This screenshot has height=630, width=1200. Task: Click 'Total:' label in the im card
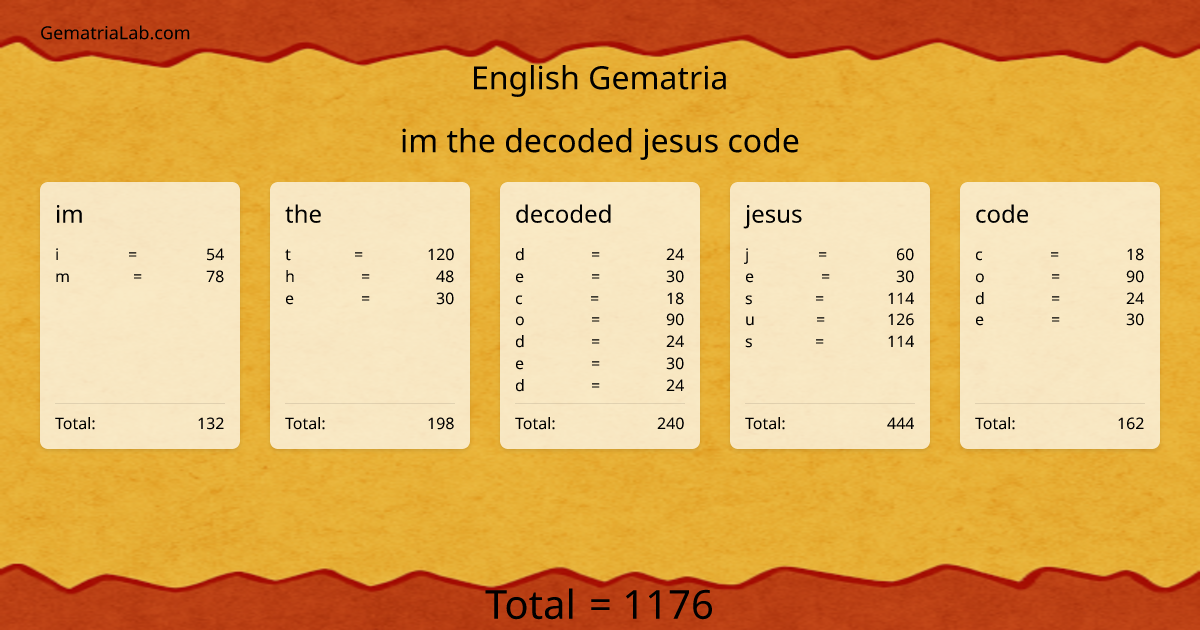pyautogui.click(x=75, y=423)
